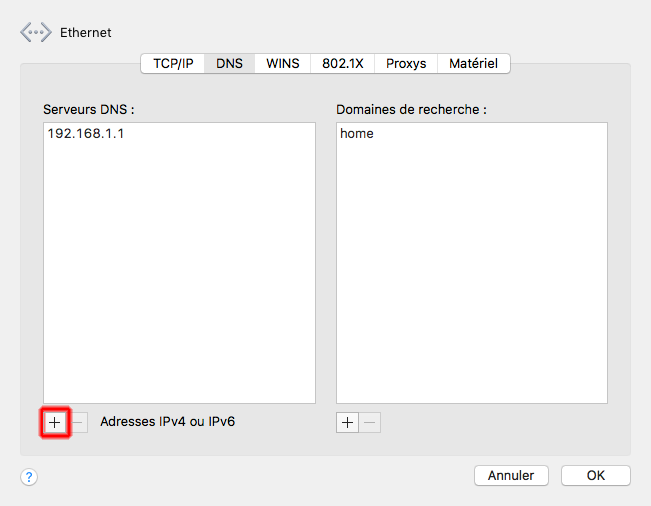Select the DNS tab
Viewport: 651px width, 506px height.
click(229, 63)
